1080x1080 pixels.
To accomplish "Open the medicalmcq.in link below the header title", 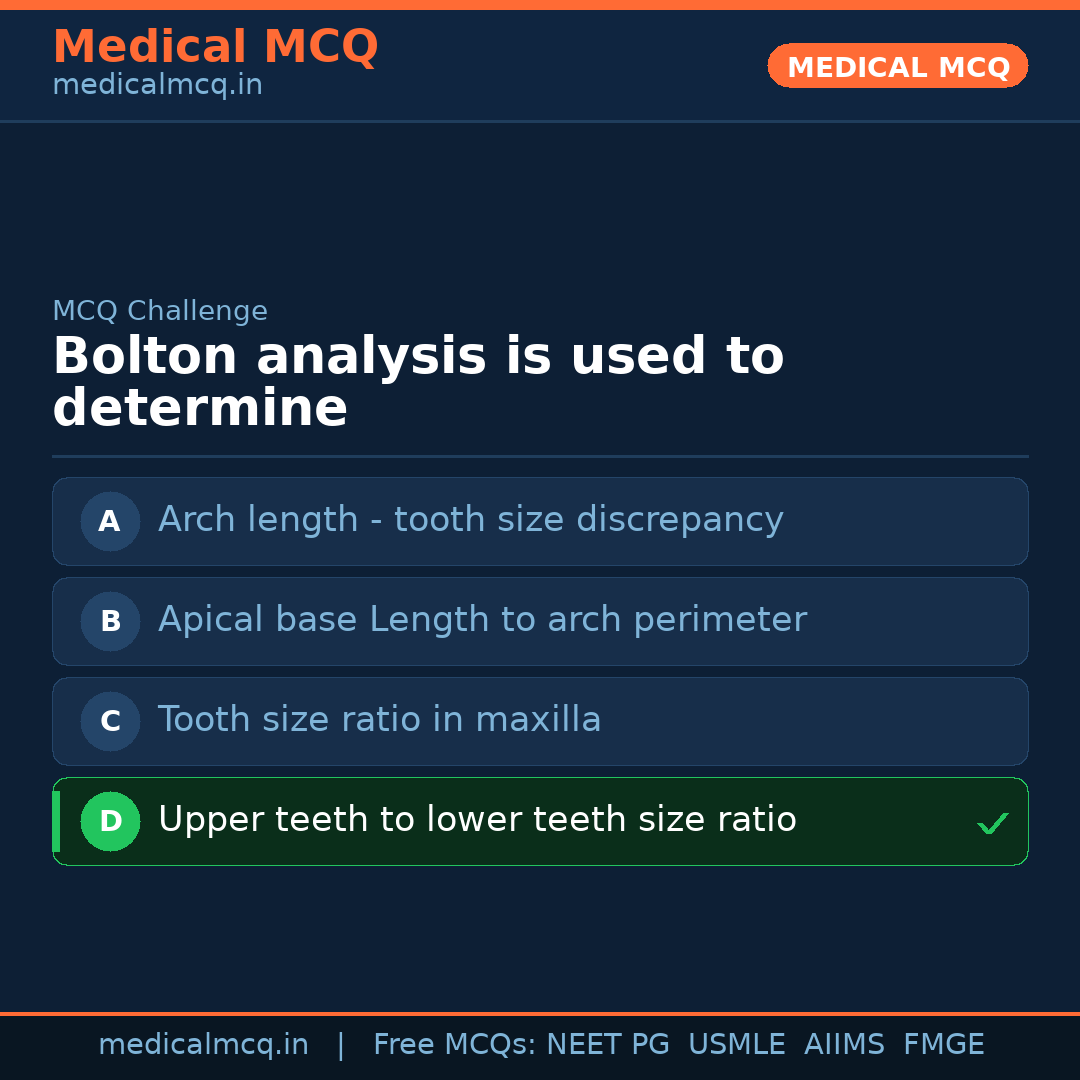I will tap(157, 86).
